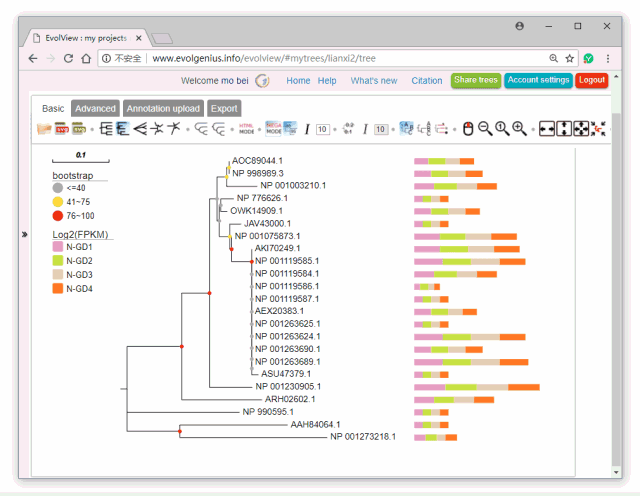Zoom in with the plus magnifier

[519, 129]
